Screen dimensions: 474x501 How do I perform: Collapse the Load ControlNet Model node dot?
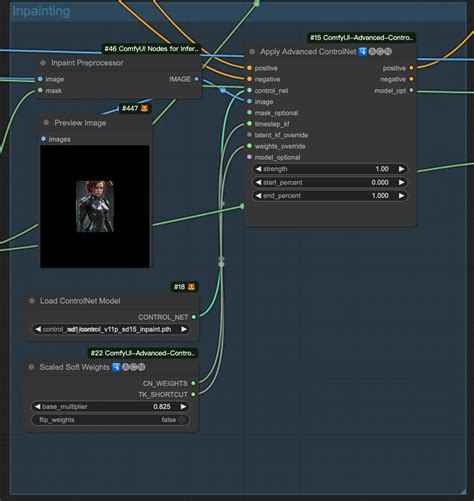click(x=32, y=301)
